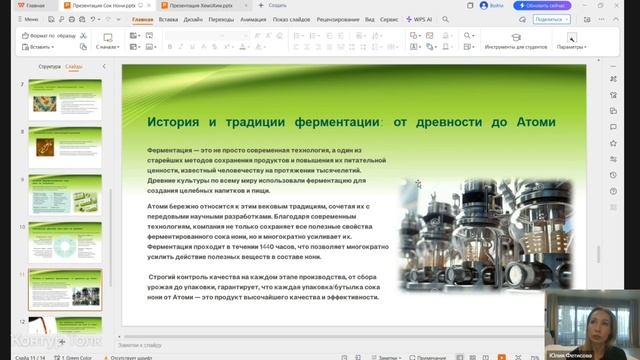Open the bulleted list dropdown

(298, 36)
